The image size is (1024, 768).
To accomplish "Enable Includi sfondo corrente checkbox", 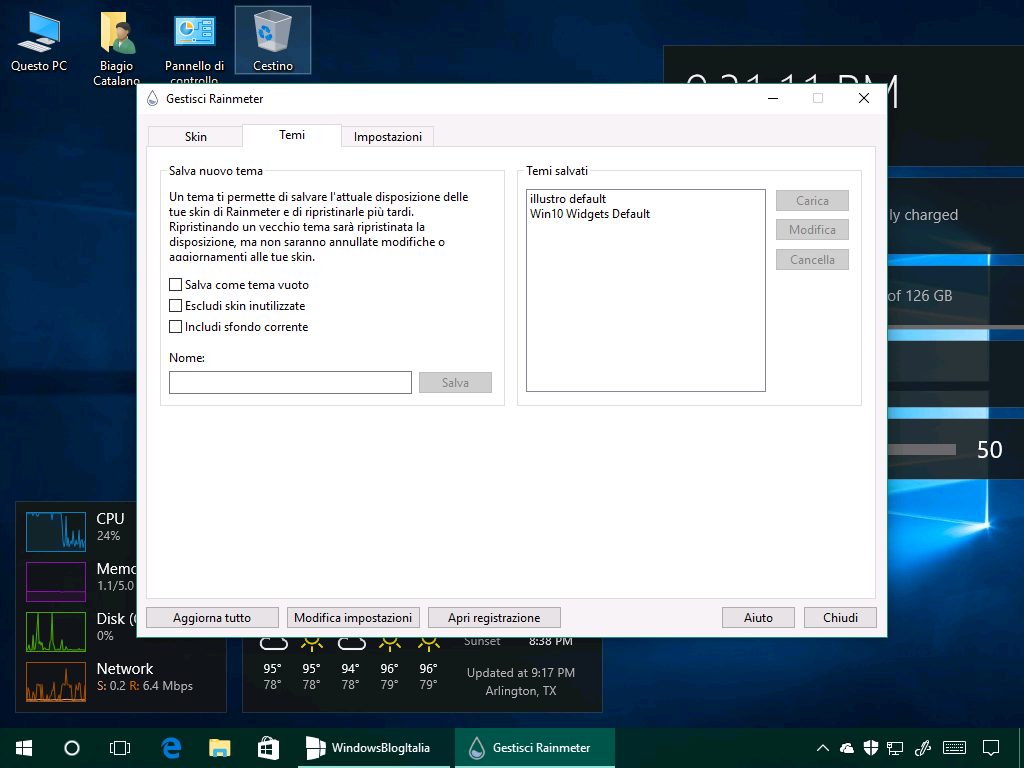I will (x=175, y=327).
